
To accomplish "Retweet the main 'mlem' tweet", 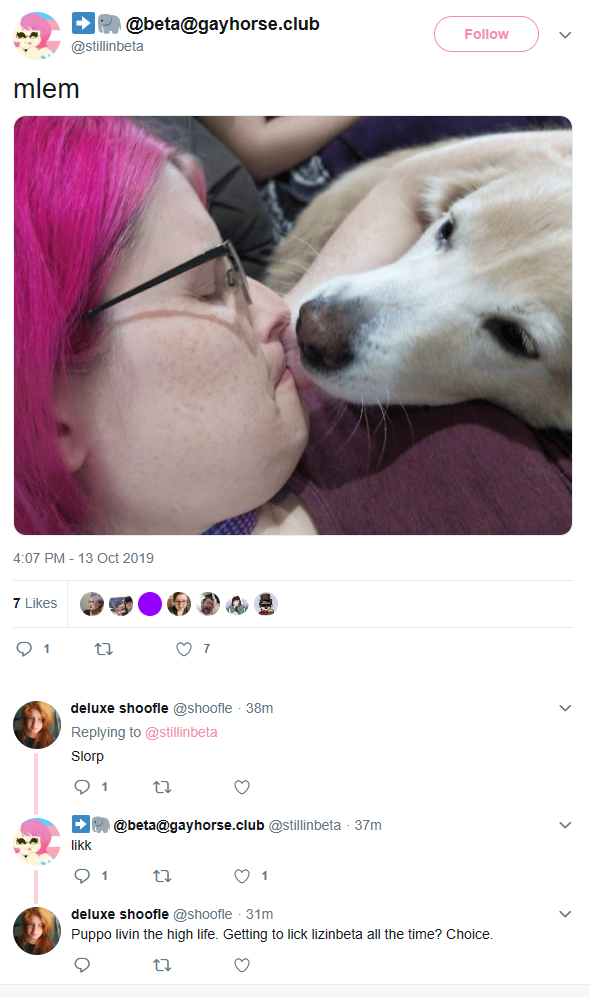I will (104, 649).
